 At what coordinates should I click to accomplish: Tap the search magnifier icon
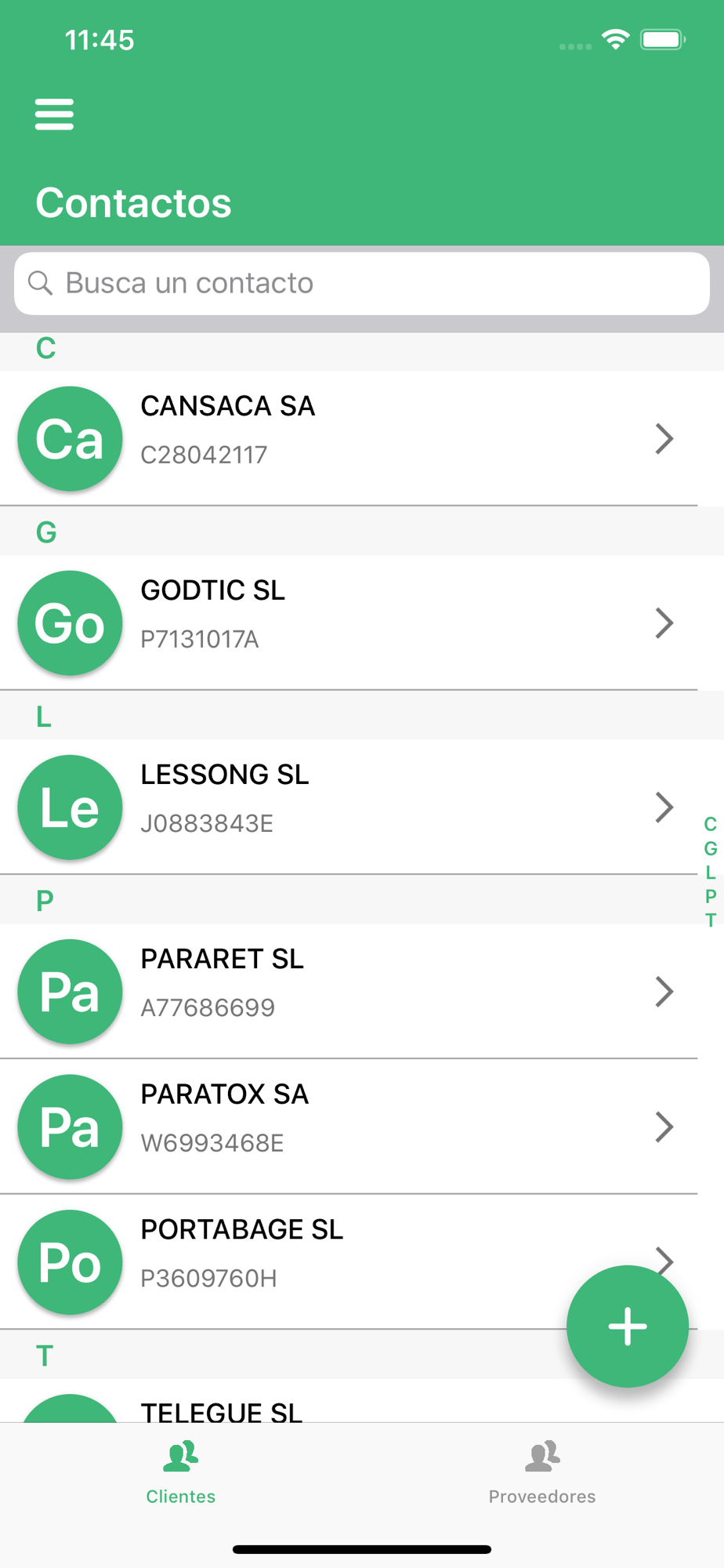pyautogui.click(x=40, y=283)
